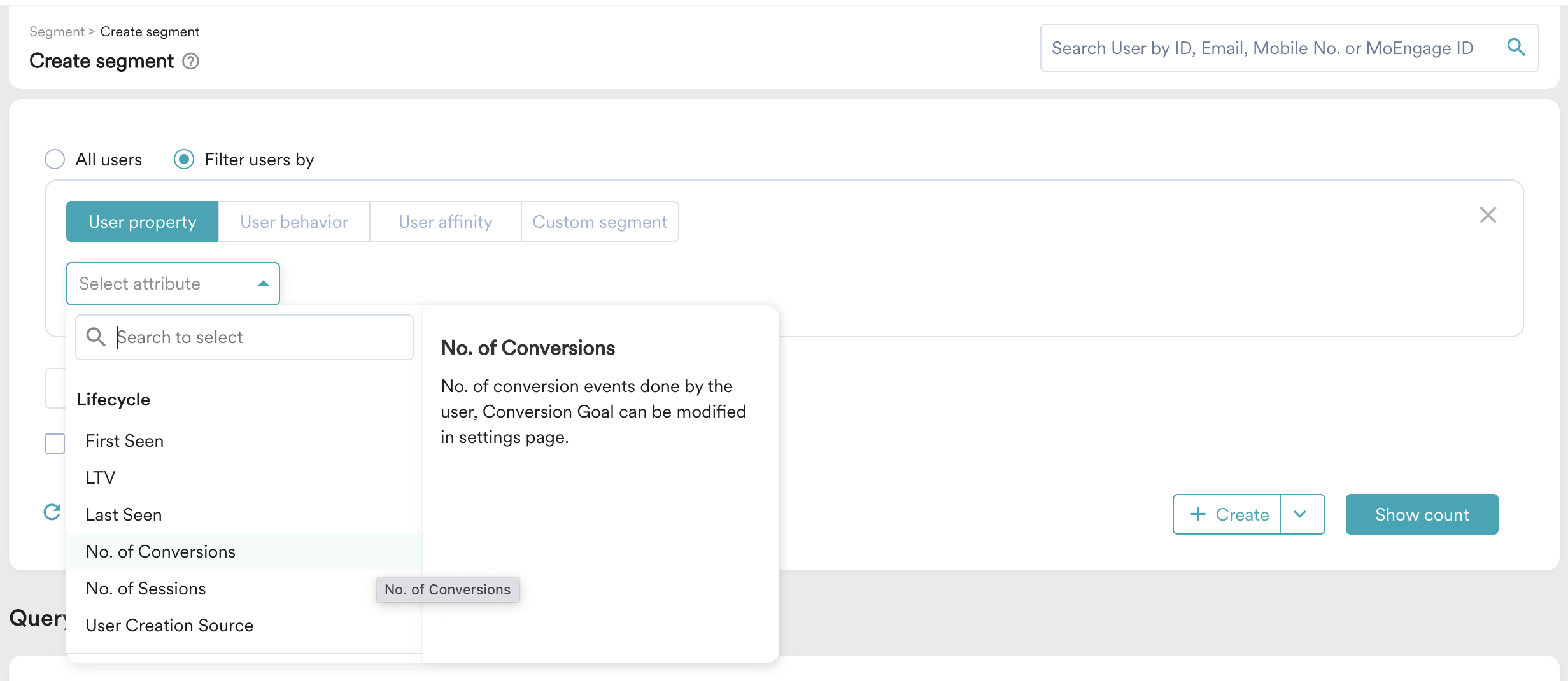Remove the filter with the X icon
Image resolution: width=1568 pixels, height=681 pixels.
(1488, 215)
